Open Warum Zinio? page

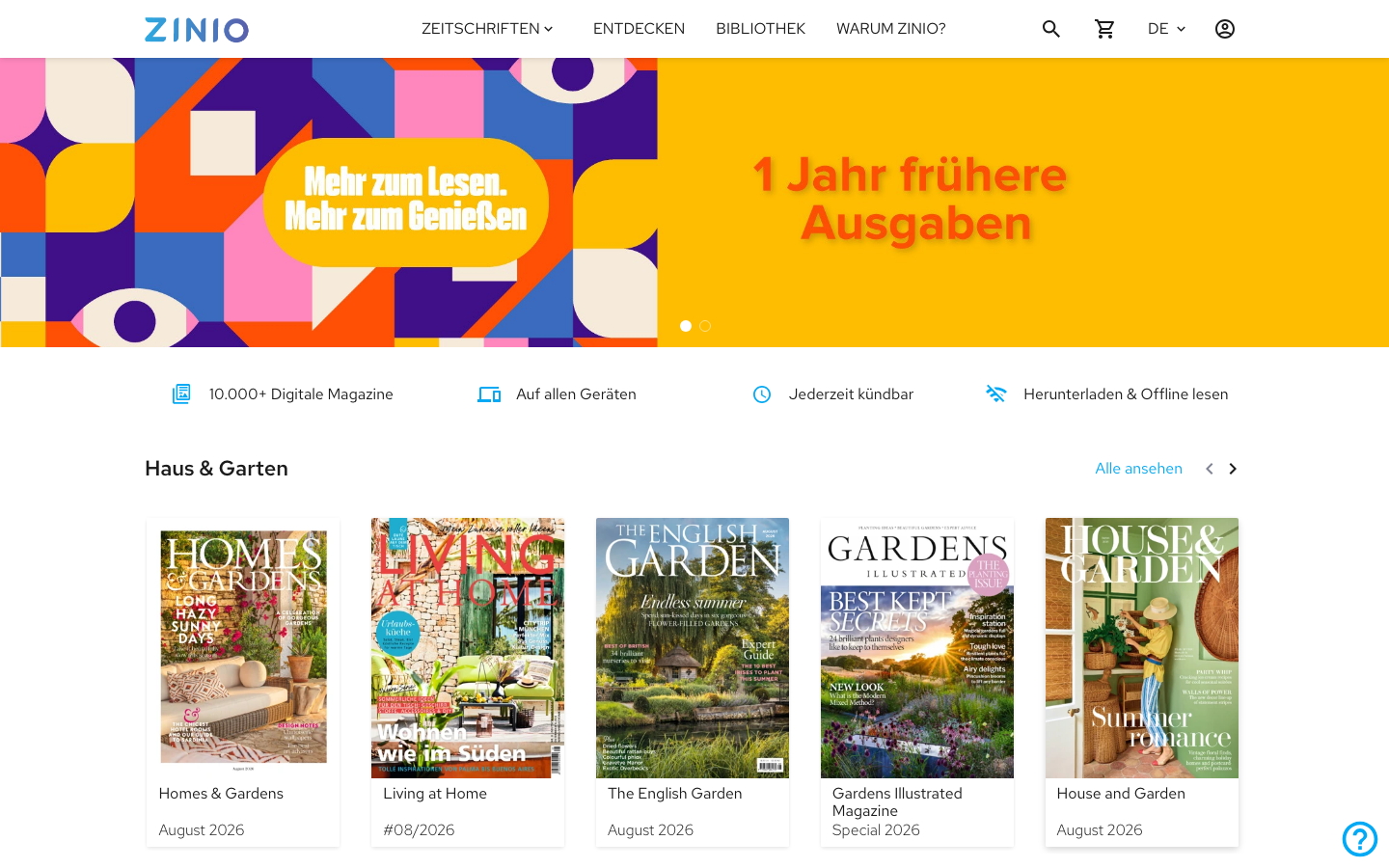tap(890, 29)
